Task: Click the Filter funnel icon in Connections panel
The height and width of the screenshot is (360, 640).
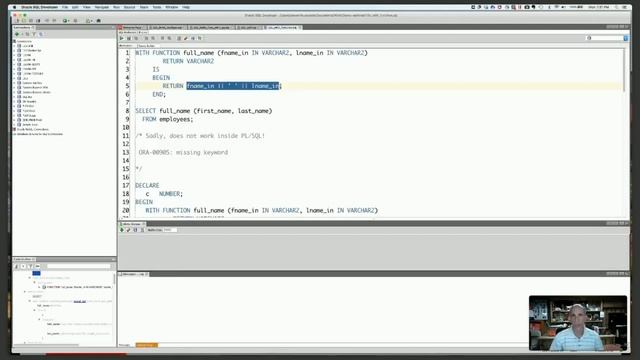Action: pyautogui.click(x=34, y=34)
